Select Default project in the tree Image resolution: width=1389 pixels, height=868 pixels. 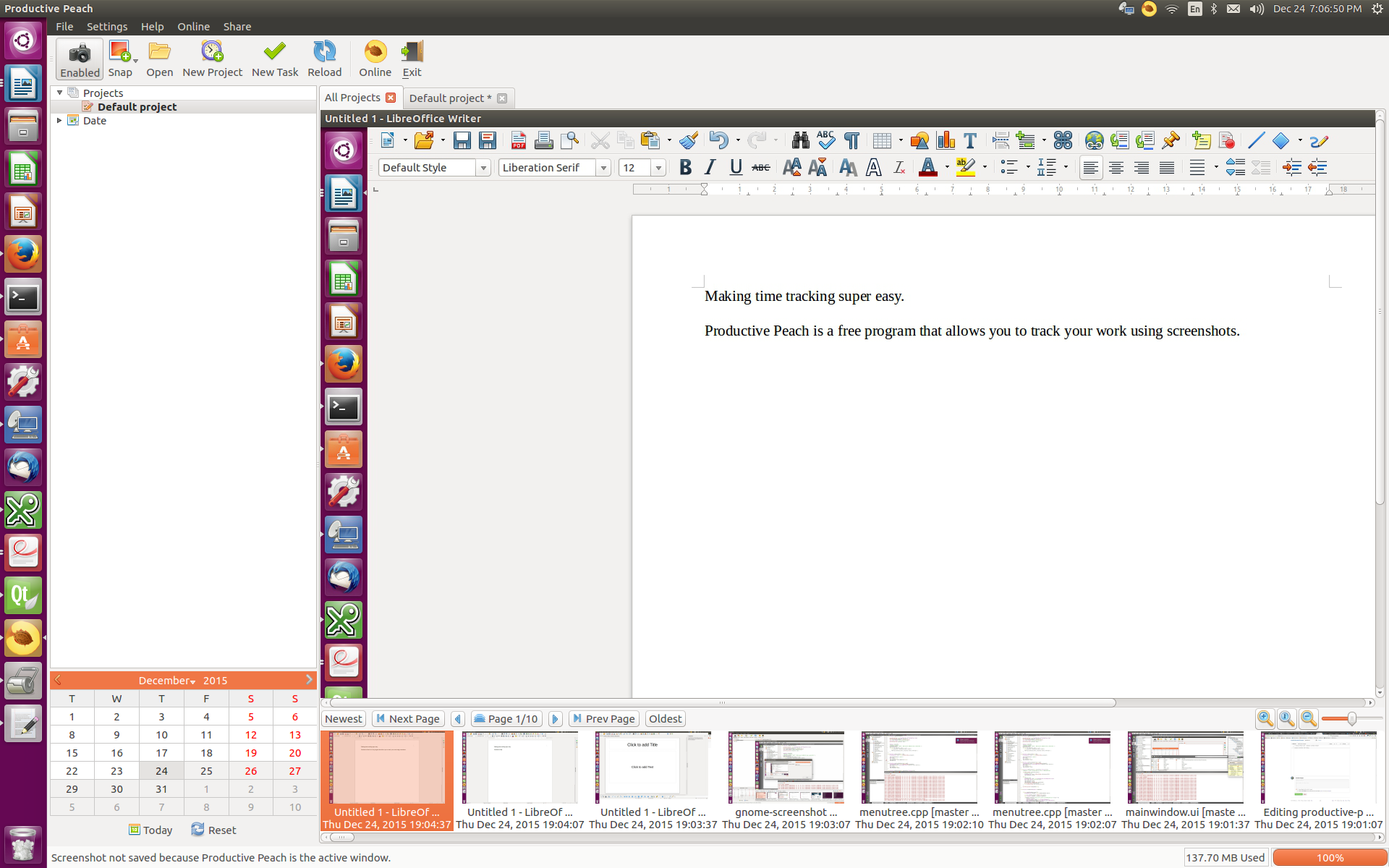137,107
